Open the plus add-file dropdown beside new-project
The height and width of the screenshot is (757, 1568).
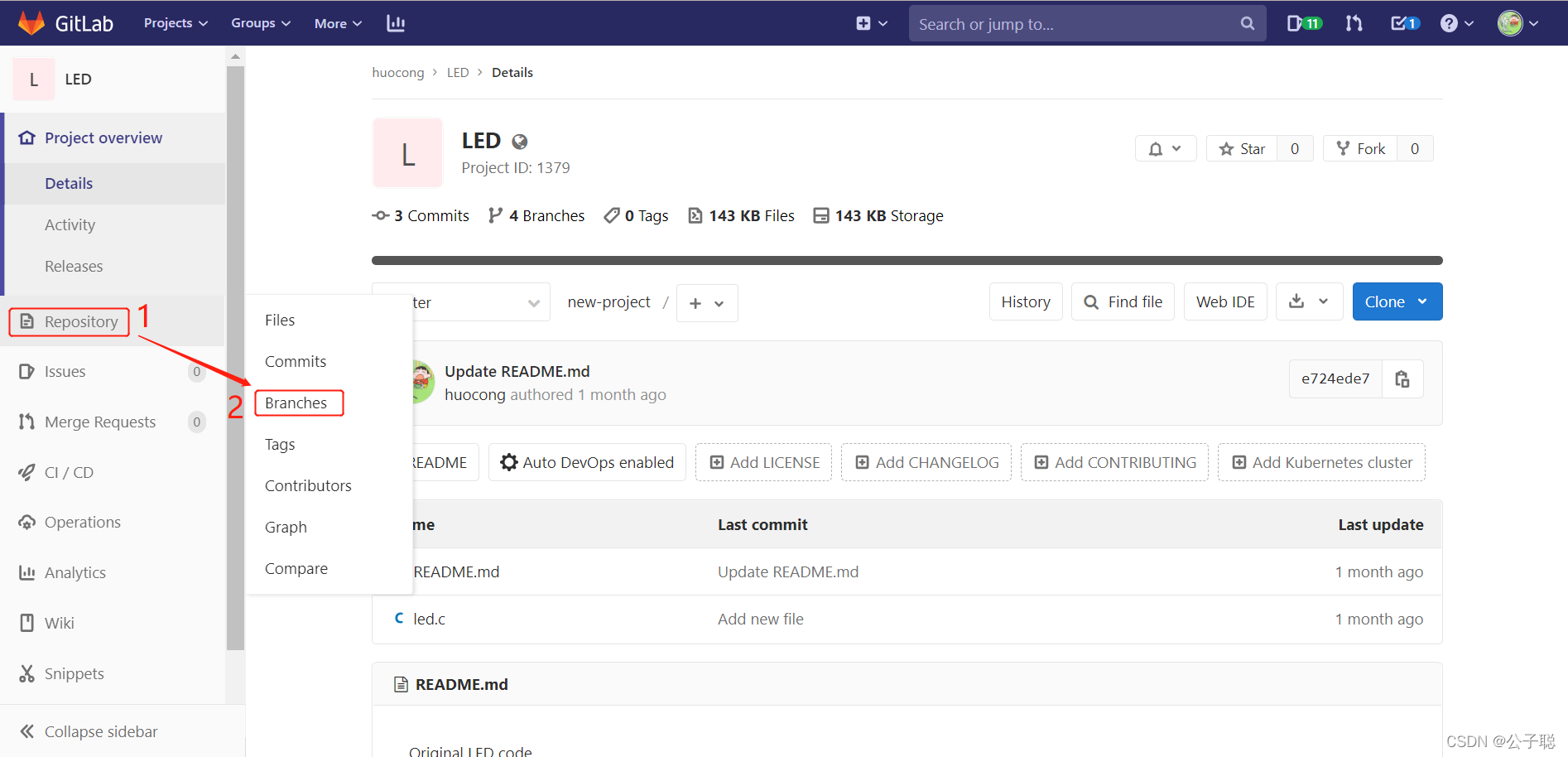click(707, 303)
